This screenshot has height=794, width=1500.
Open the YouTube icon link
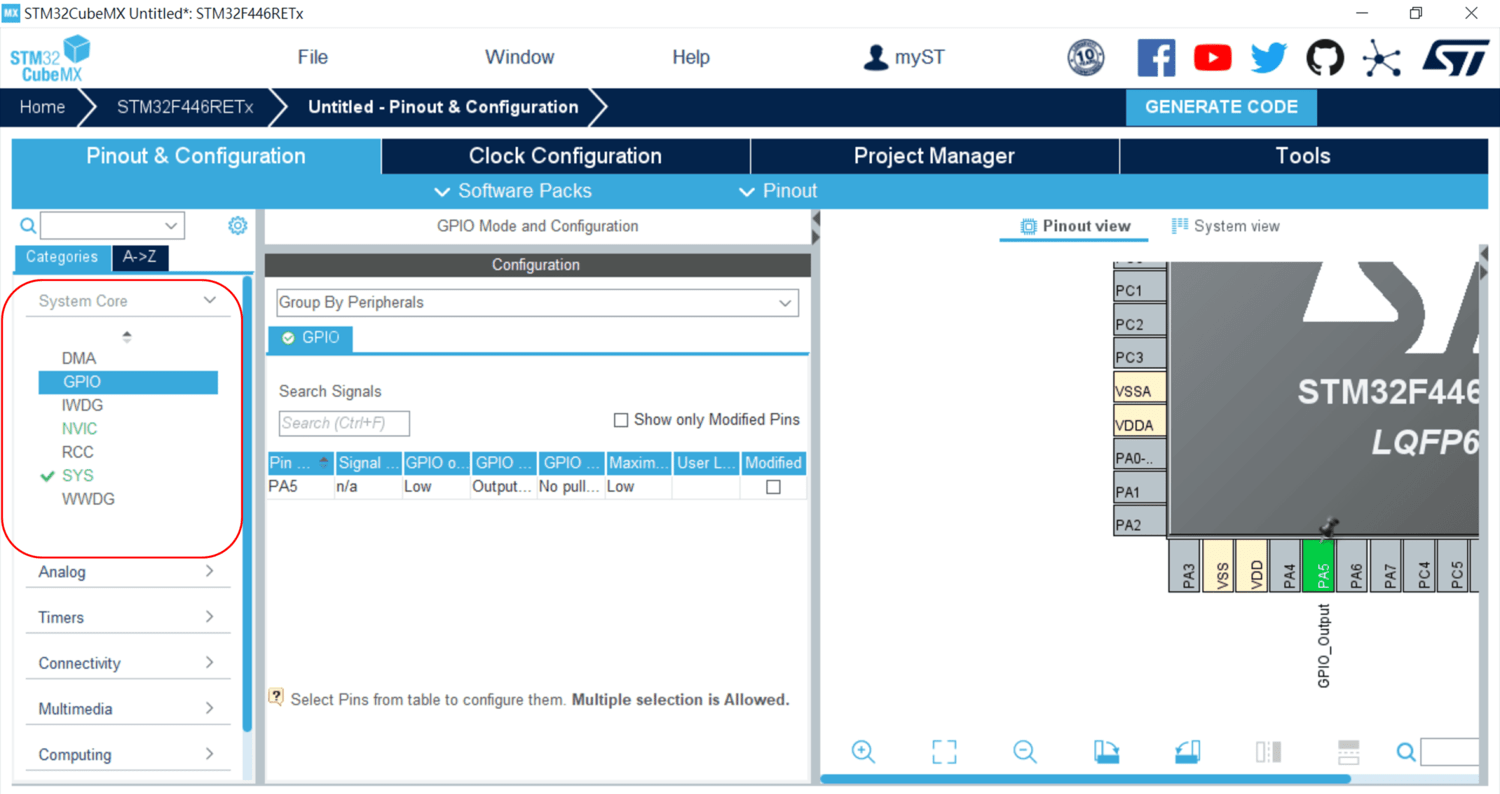pyautogui.click(x=1212, y=58)
